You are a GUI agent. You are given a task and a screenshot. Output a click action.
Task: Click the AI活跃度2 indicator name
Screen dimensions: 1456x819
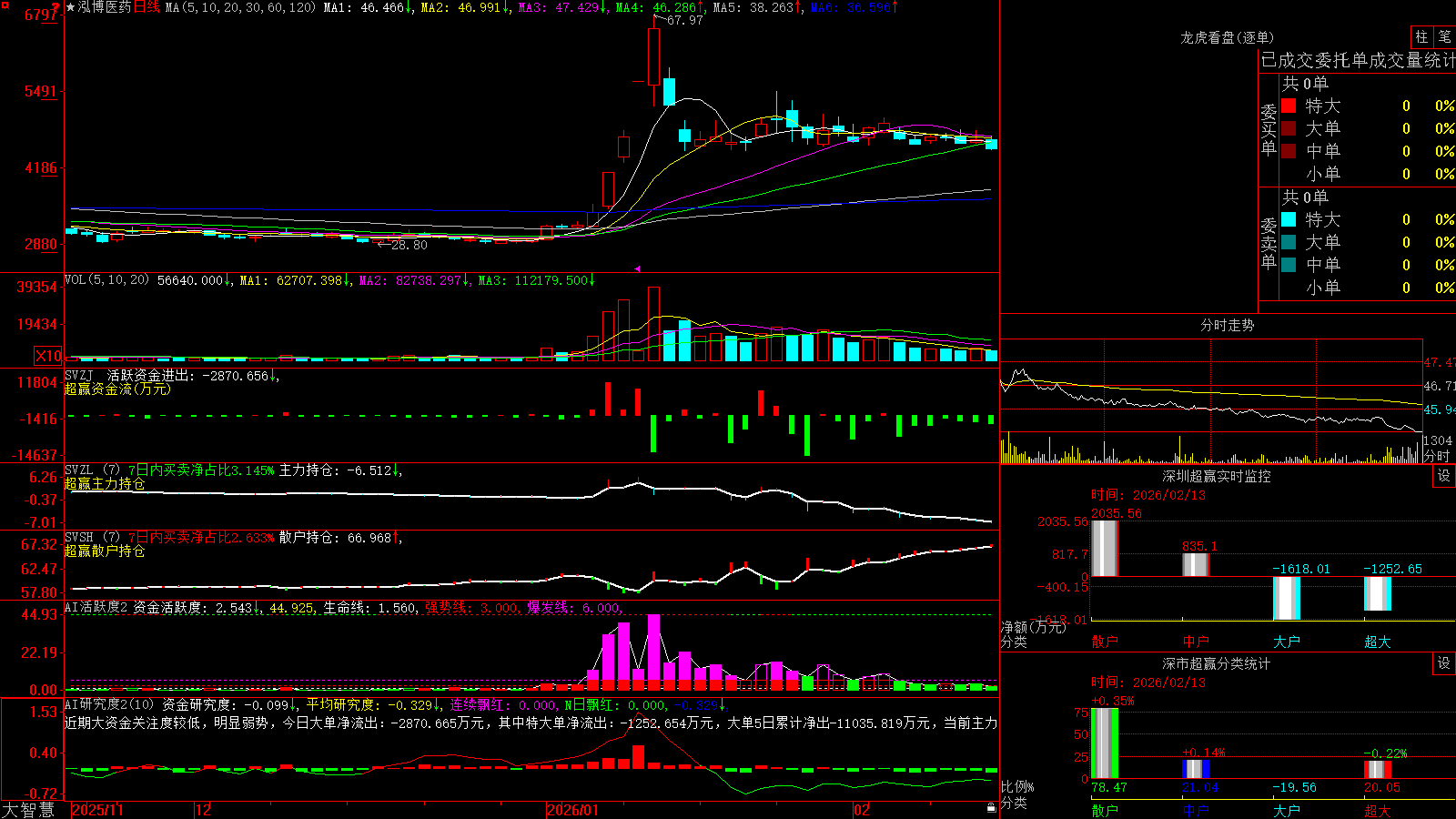(x=96, y=607)
